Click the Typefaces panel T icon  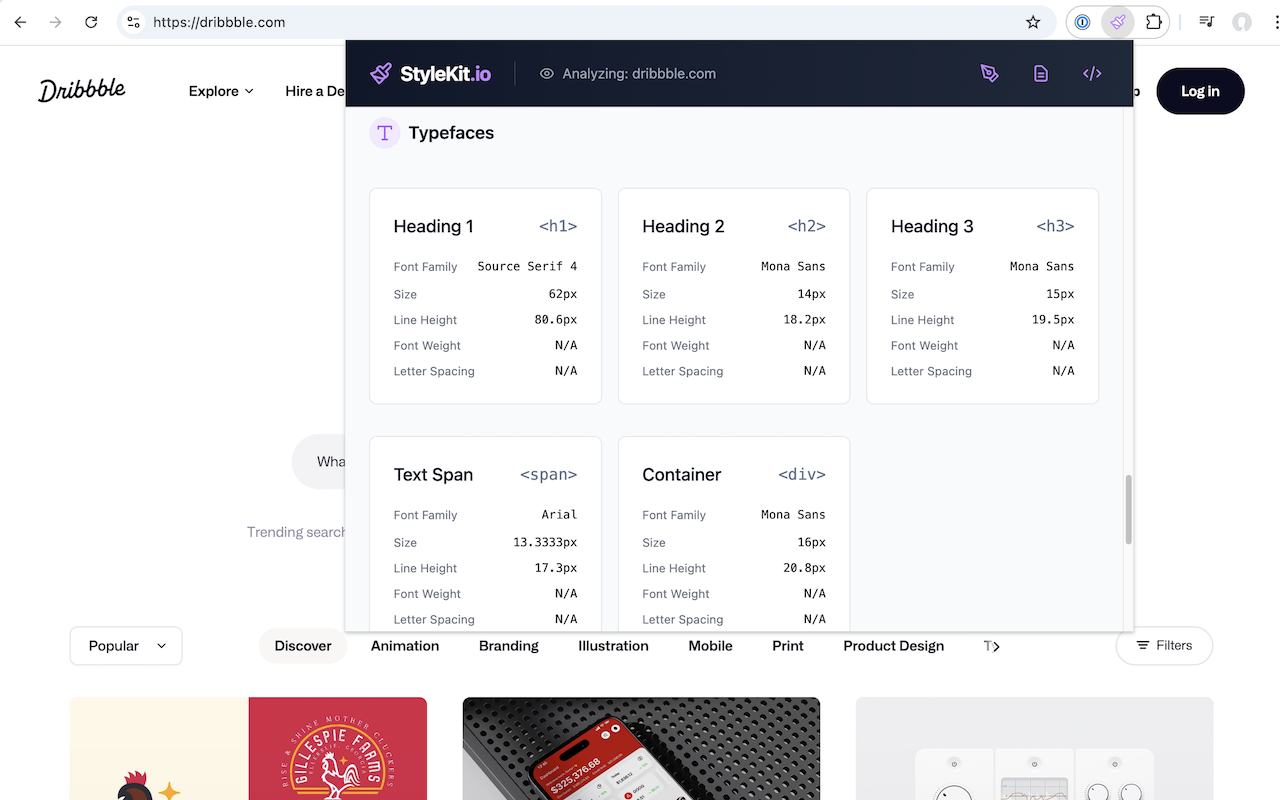[385, 132]
